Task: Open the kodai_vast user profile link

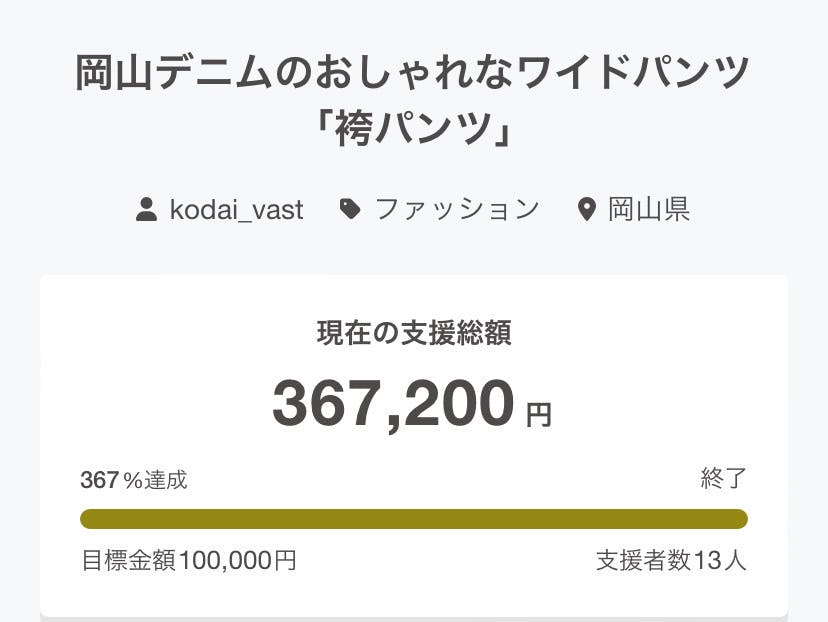Action: coord(236,210)
